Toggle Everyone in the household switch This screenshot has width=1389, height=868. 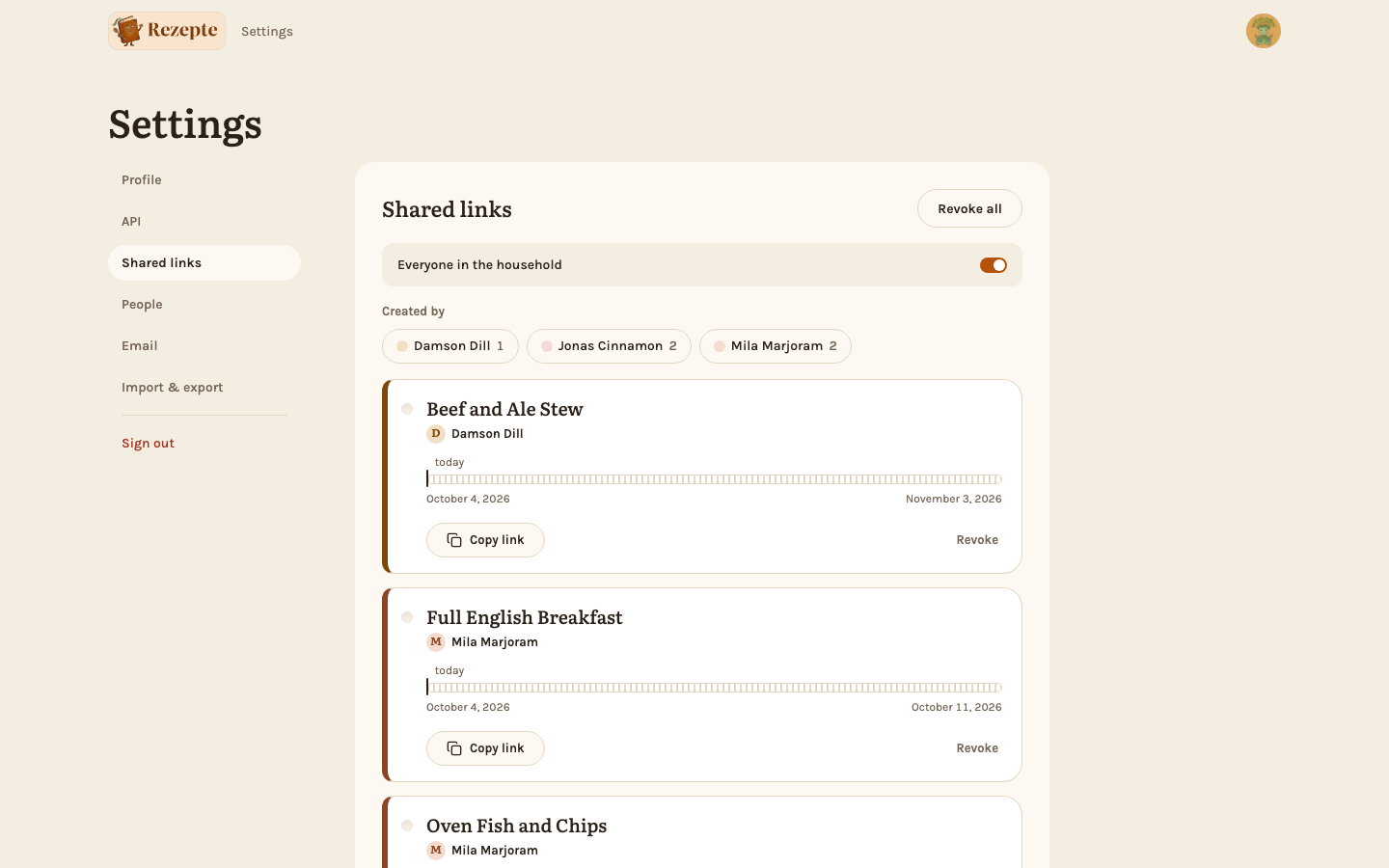click(x=994, y=265)
